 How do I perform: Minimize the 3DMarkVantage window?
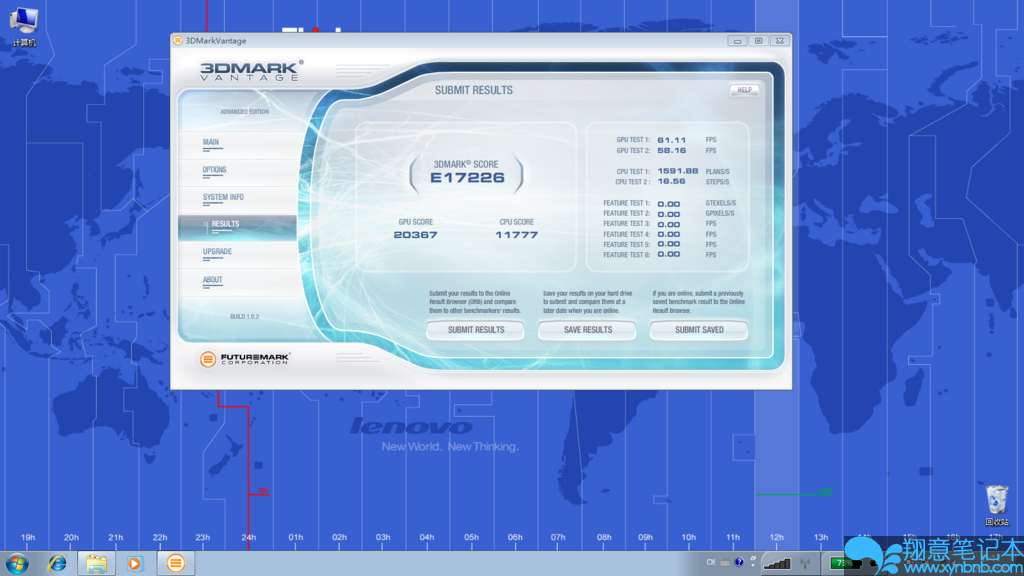tap(737, 40)
